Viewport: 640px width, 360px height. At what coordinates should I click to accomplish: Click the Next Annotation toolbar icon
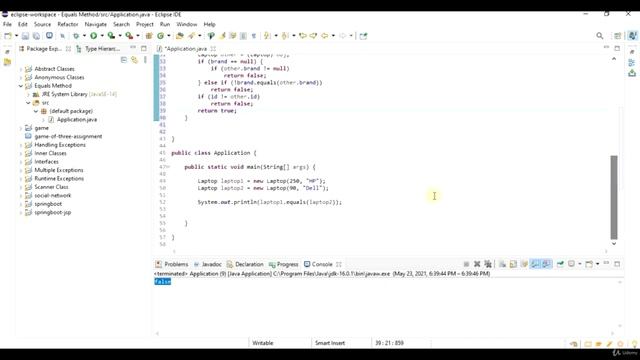pyautogui.click(x=267, y=36)
